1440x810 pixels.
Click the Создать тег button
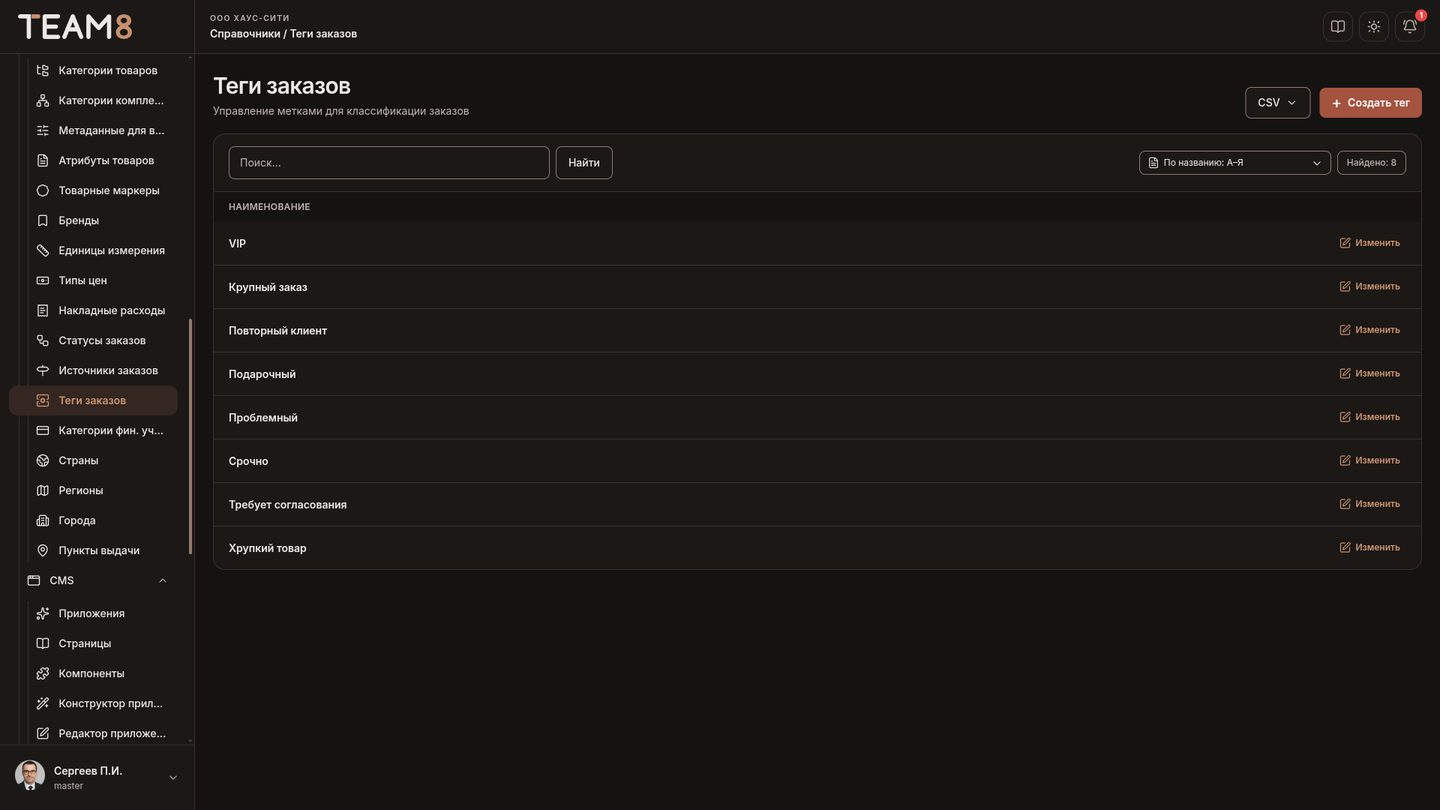(1370, 102)
